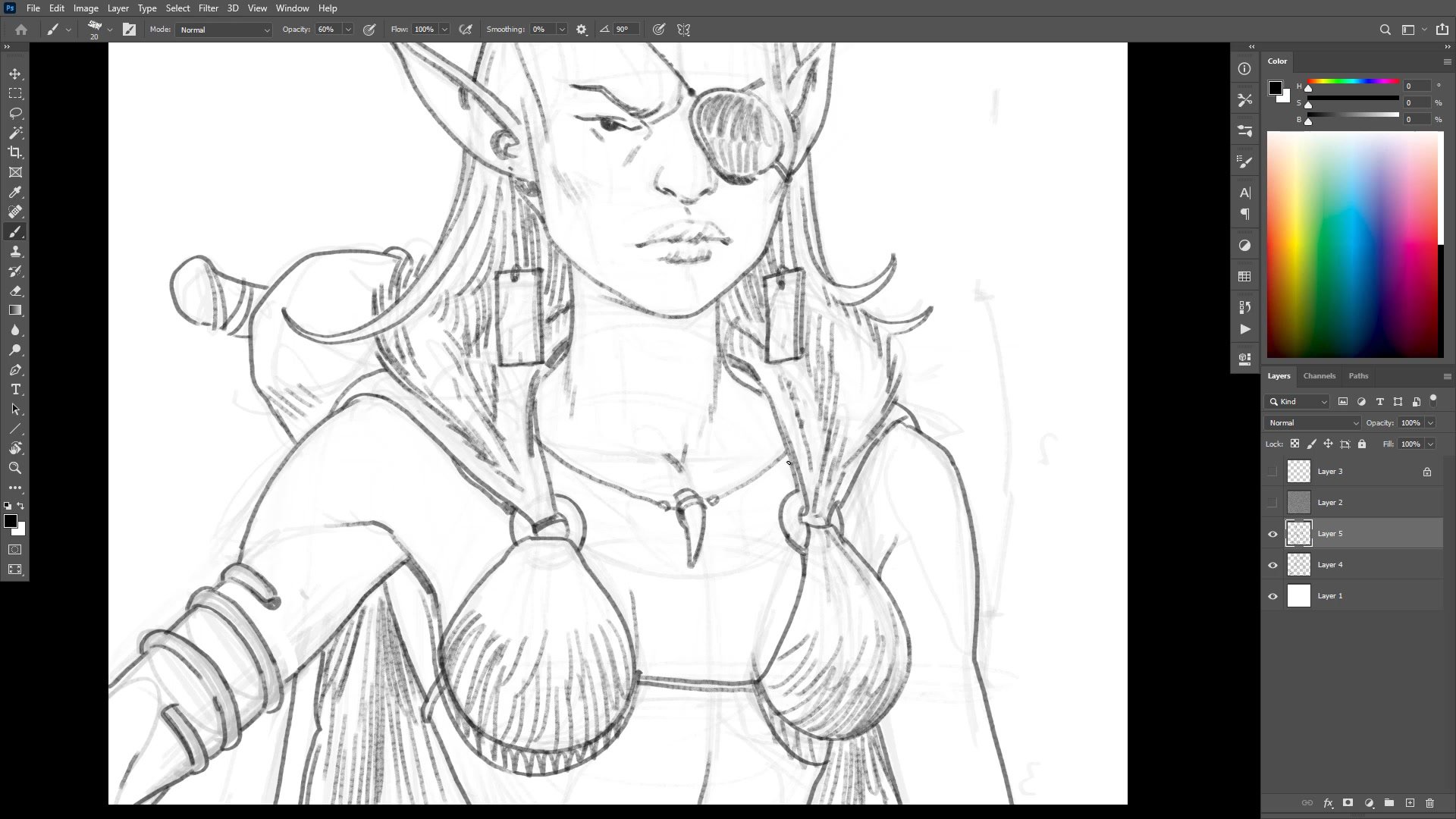The width and height of the screenshot is (1456, 819).
Task: Click the delete layer trash icon
Action: pyautogui.click(x=1430, y=802)
